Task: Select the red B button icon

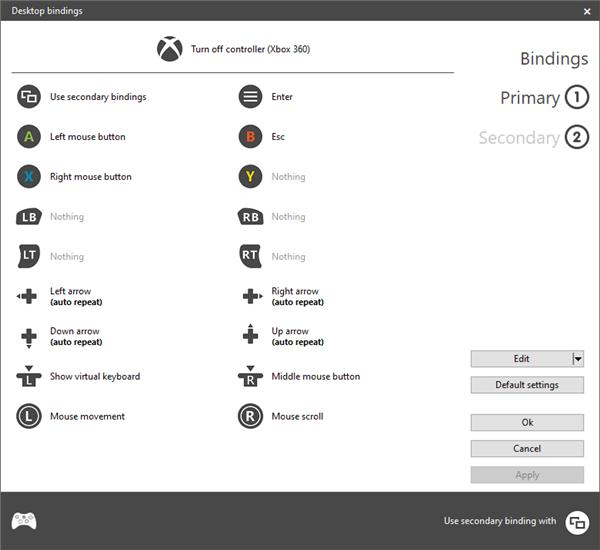Action: click(x=250, y=137)
